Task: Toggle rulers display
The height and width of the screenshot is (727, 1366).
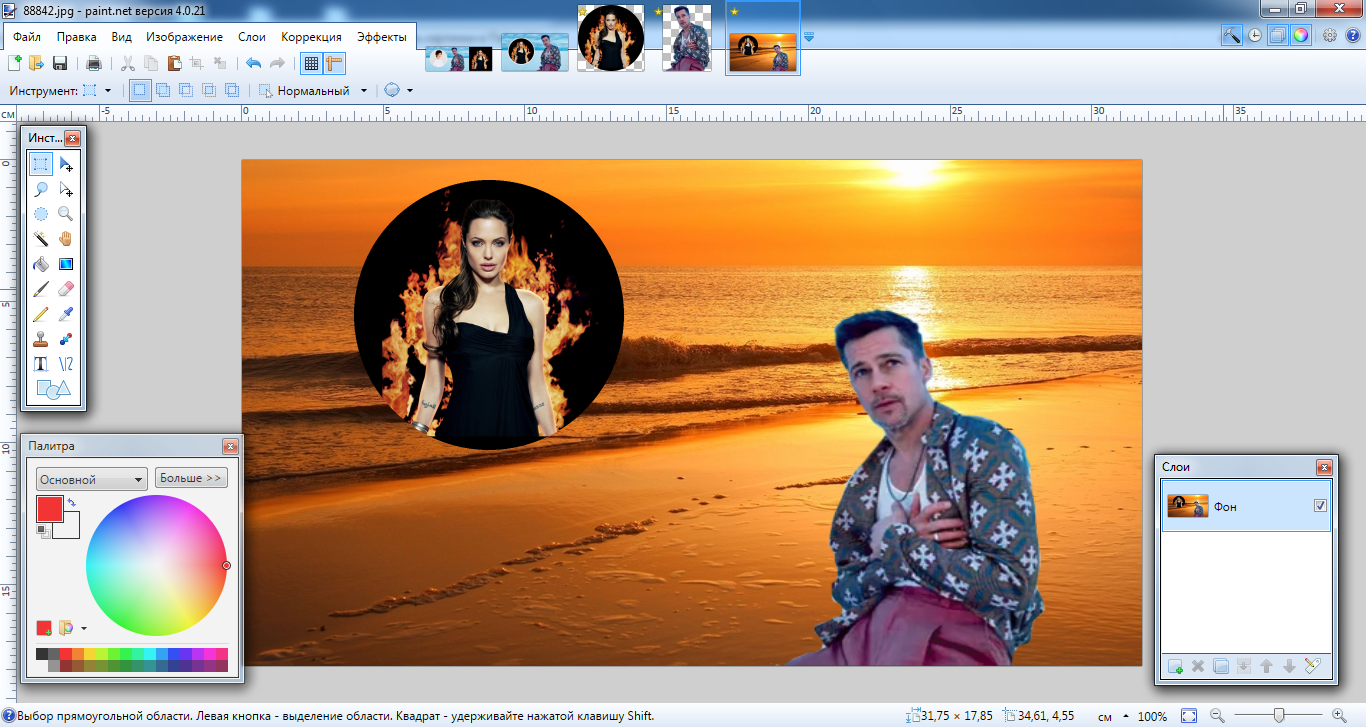Action: click(x=334, y=63)
